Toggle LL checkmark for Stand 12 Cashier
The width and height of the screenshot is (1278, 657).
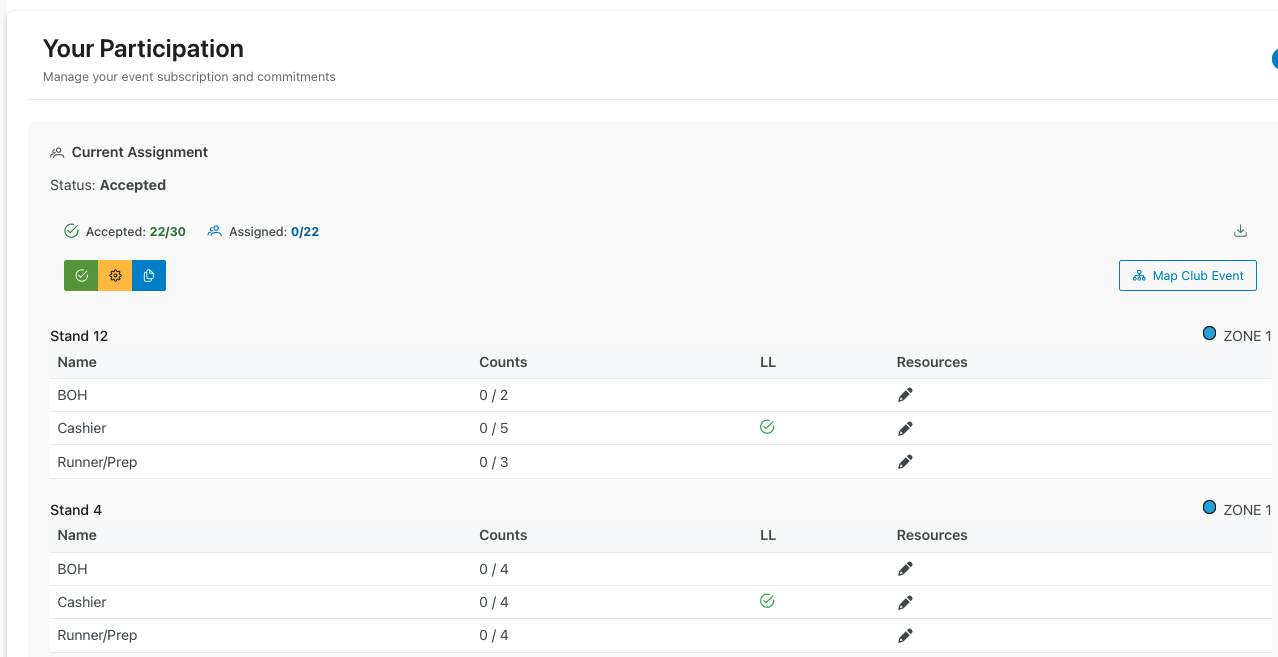[767, 427]
